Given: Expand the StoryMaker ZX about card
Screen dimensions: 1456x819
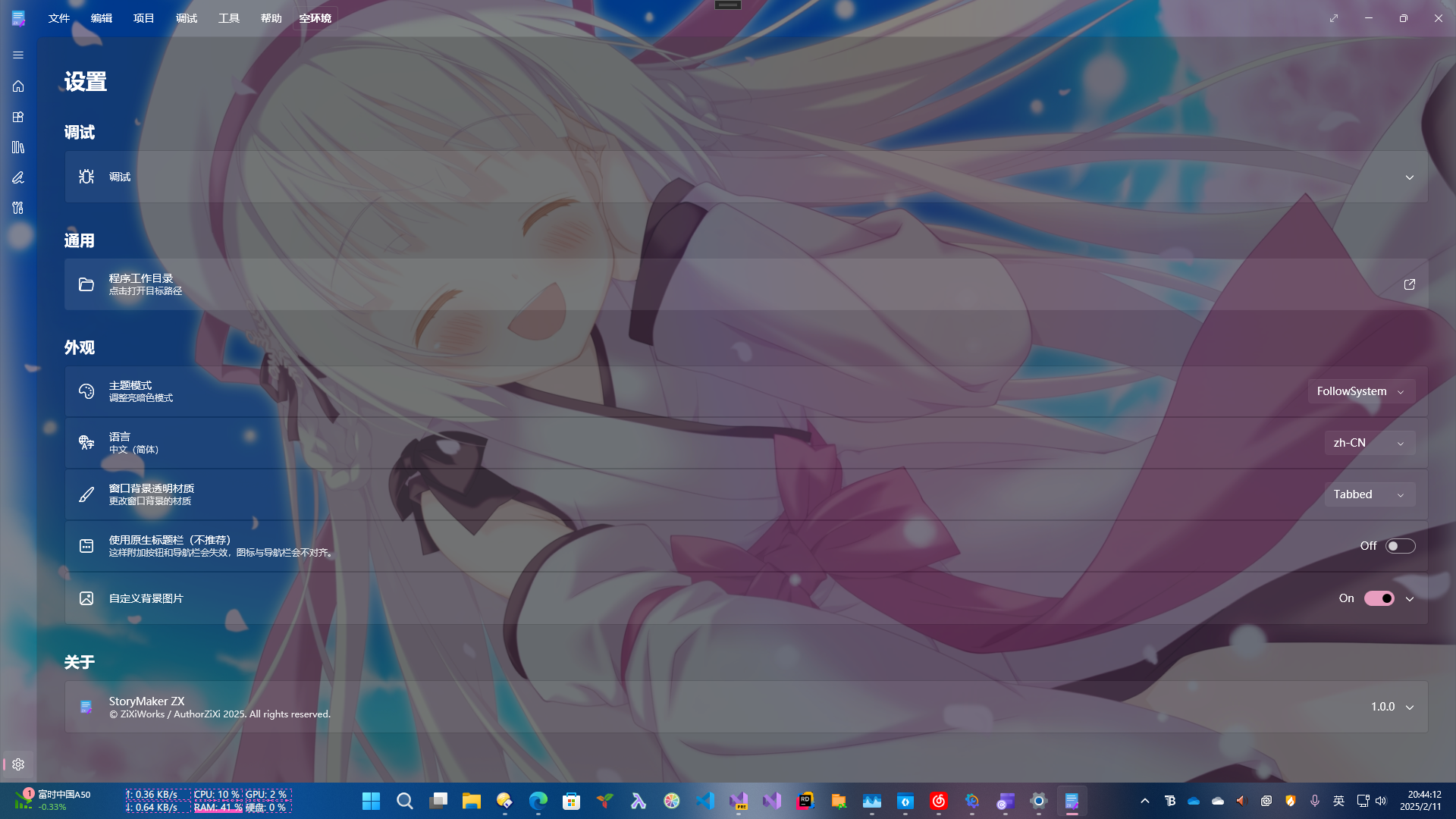Looking at the screenshot, I should click(x=1409, y=707).
